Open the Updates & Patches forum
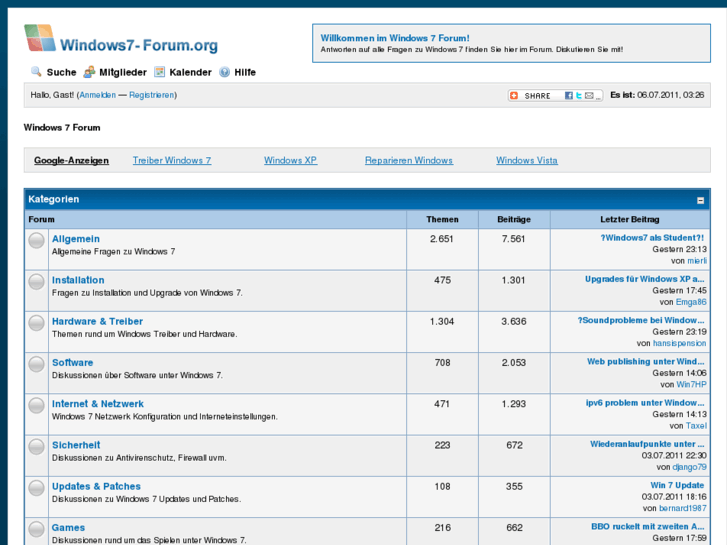Screen dimensions: 727x545 [x=96, y=487]
